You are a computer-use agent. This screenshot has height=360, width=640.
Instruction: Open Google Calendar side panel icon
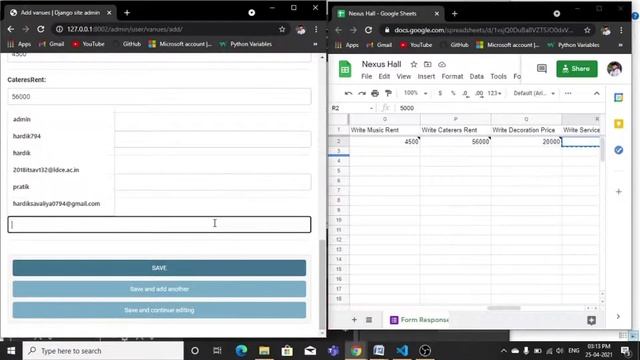coord(619,98)
